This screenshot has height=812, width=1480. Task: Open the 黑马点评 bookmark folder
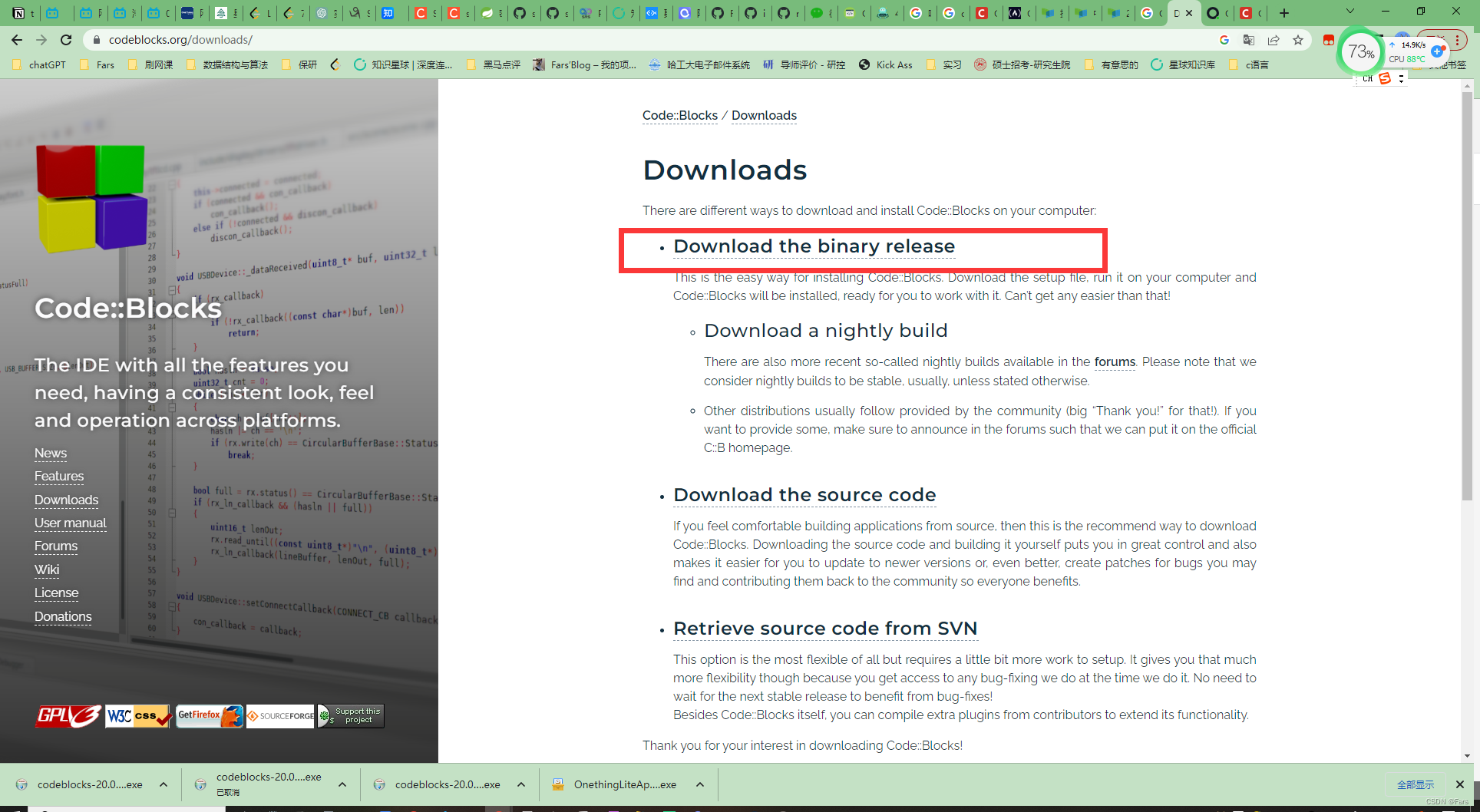pyautogui.click(x=493, y=64)
